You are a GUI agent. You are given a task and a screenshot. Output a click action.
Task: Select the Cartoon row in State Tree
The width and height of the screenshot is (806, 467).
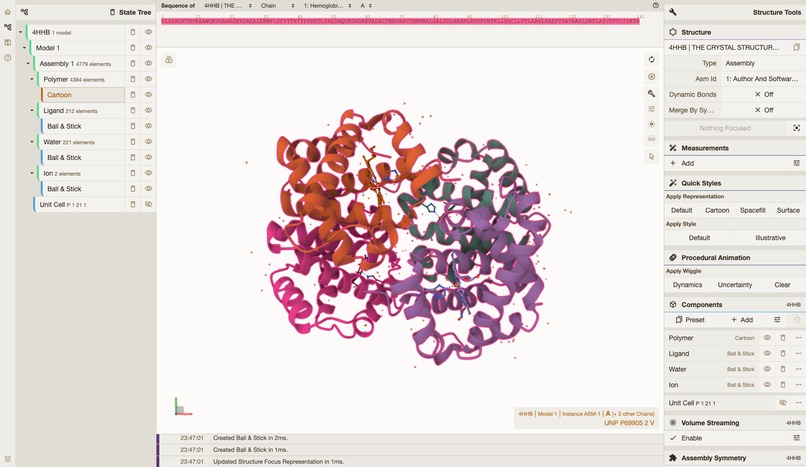[83, 95]
